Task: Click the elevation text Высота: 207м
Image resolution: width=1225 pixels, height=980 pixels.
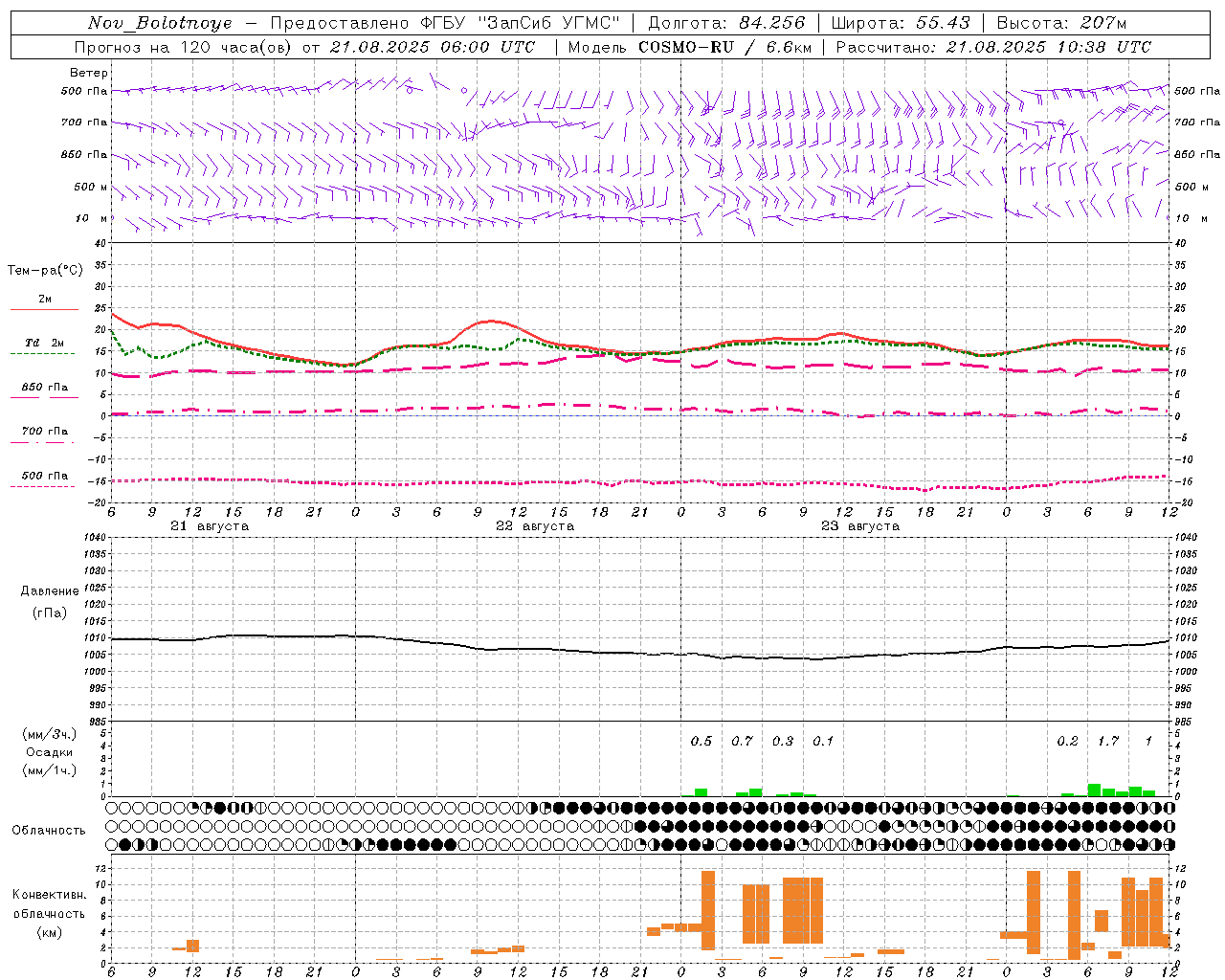Action: click(x=1061, y=23)
